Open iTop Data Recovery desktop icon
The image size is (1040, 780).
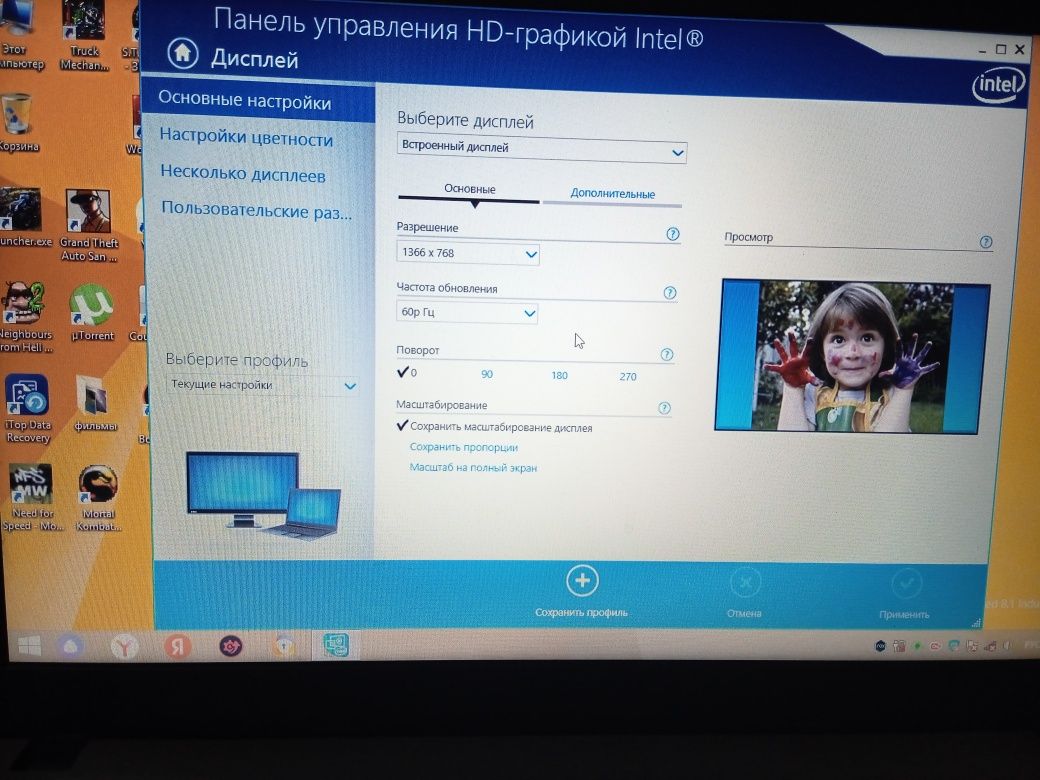point(27,409)
